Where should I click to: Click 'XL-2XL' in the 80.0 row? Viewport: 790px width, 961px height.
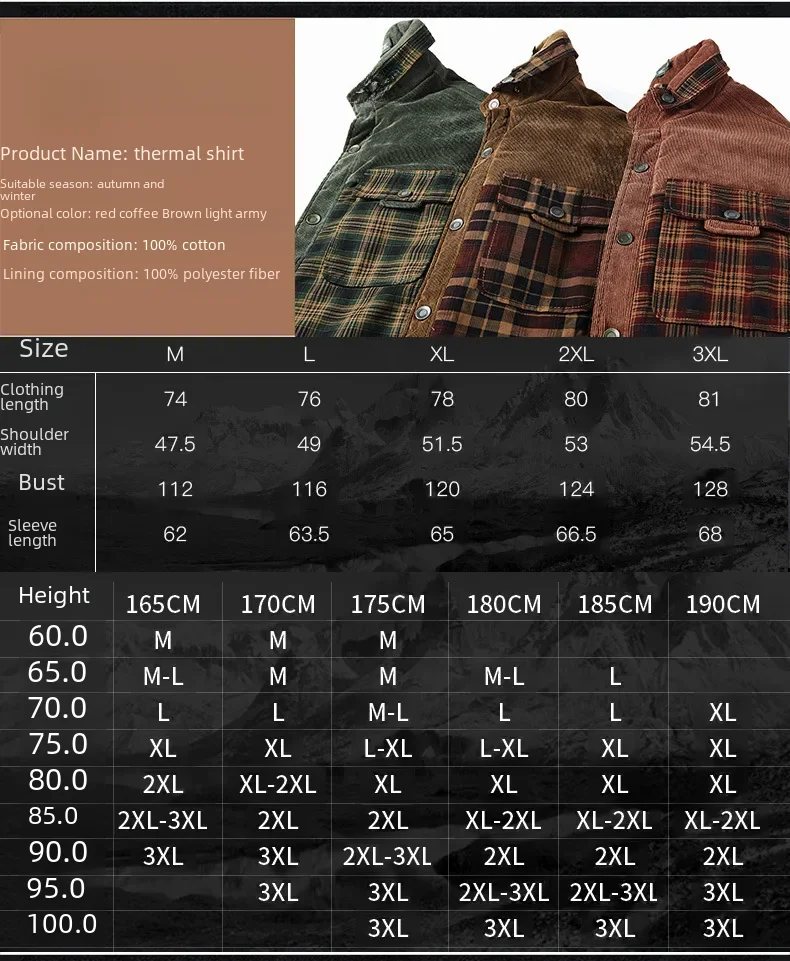pos(278,784)
